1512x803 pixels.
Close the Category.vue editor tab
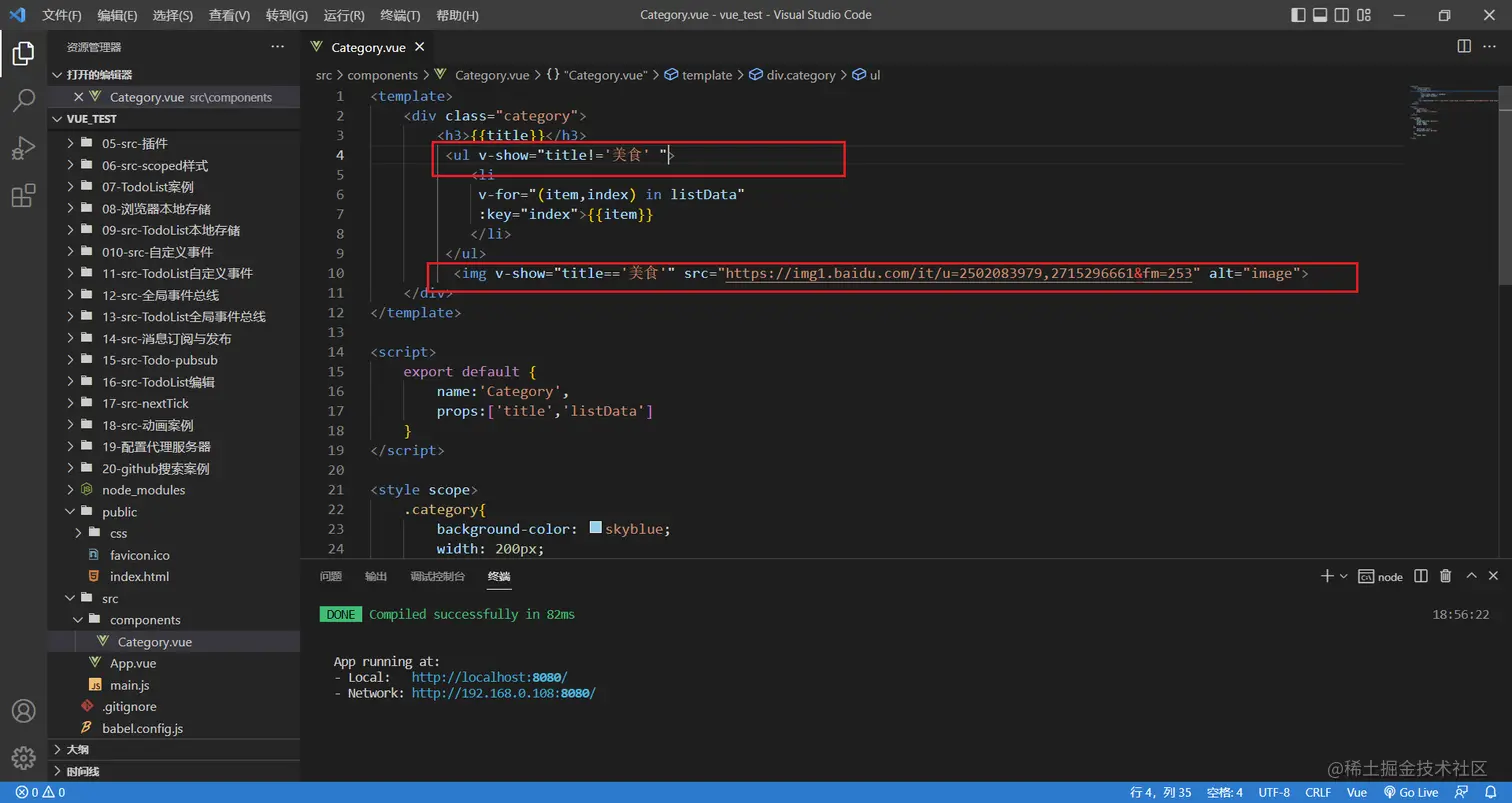coord(419,46)
